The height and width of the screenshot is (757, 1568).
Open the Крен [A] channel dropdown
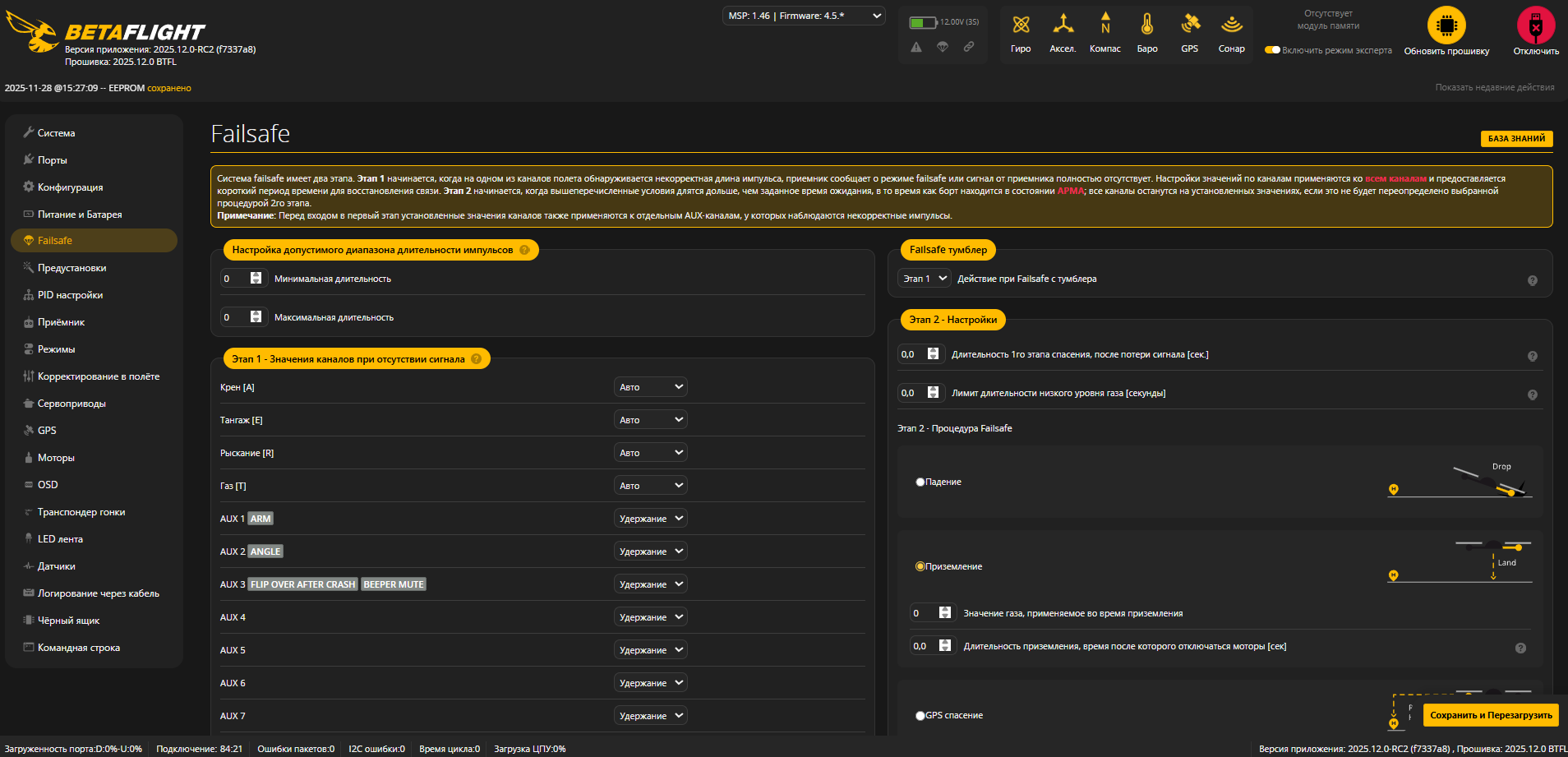pos(650,386)
